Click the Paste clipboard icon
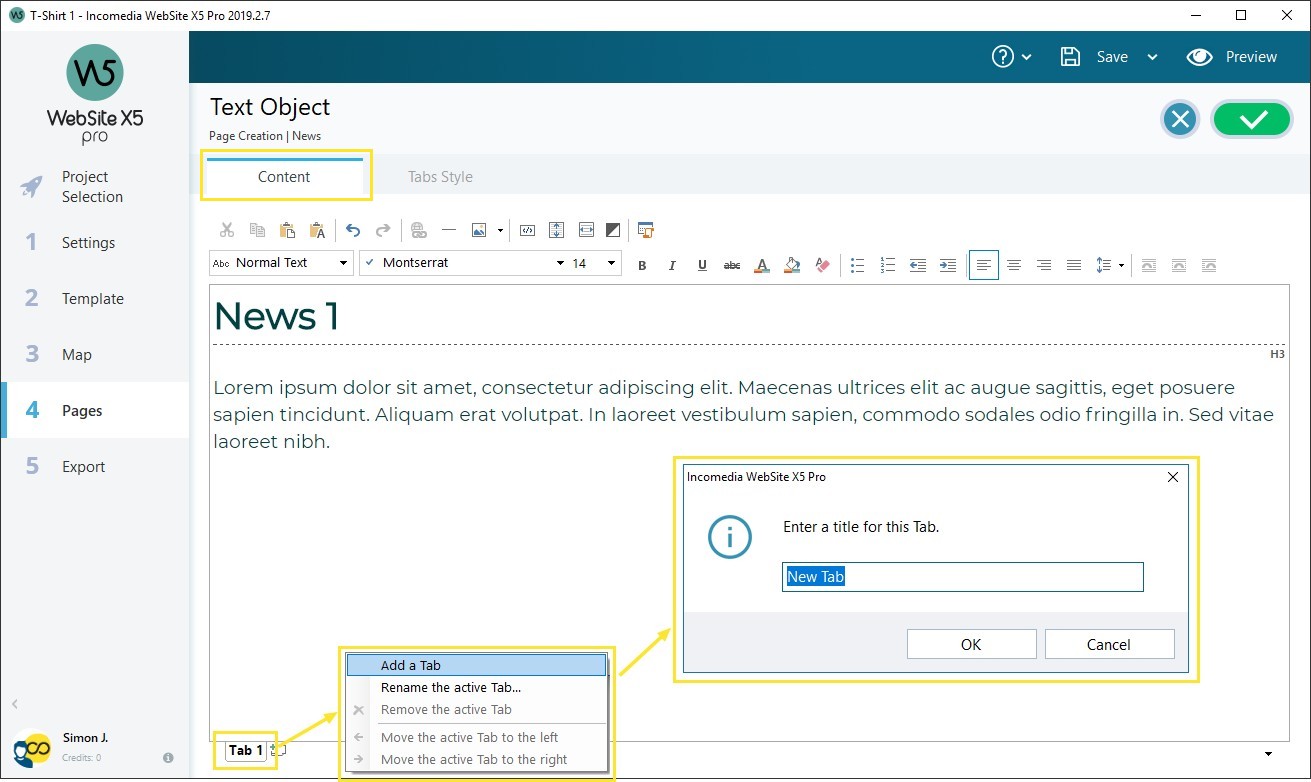Viewport: 1311px width, 782px height. click(x=287, y=230)
